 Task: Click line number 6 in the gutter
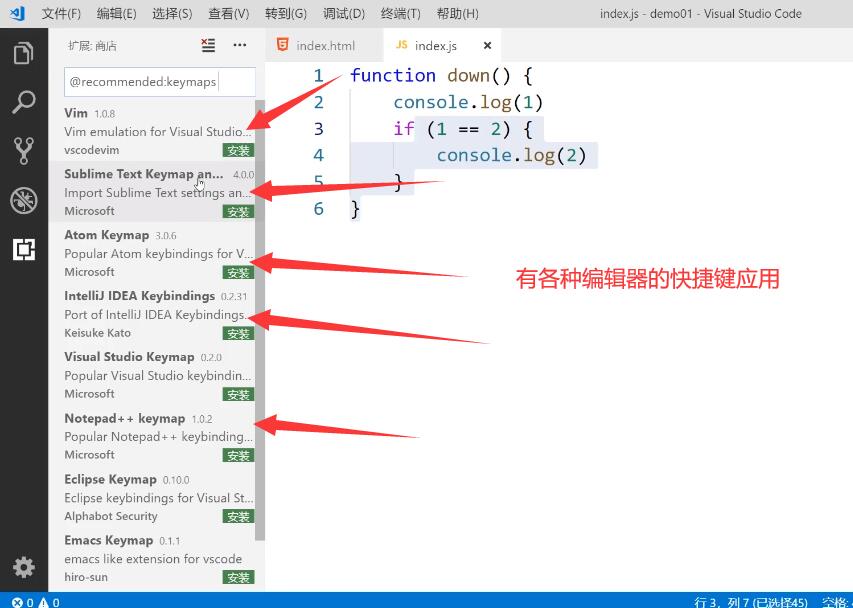(319, 209)
